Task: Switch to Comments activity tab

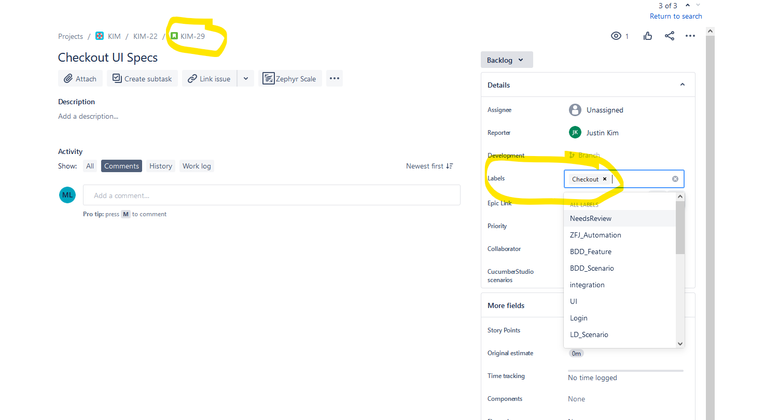Action: (x=121, y=166)
